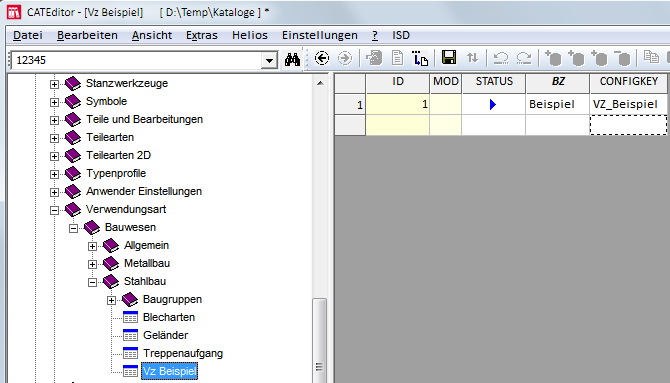Screen dimensions: 670x383
Task: Expand the Teile und Bearbeitungen node
Action: click(54, 120)
